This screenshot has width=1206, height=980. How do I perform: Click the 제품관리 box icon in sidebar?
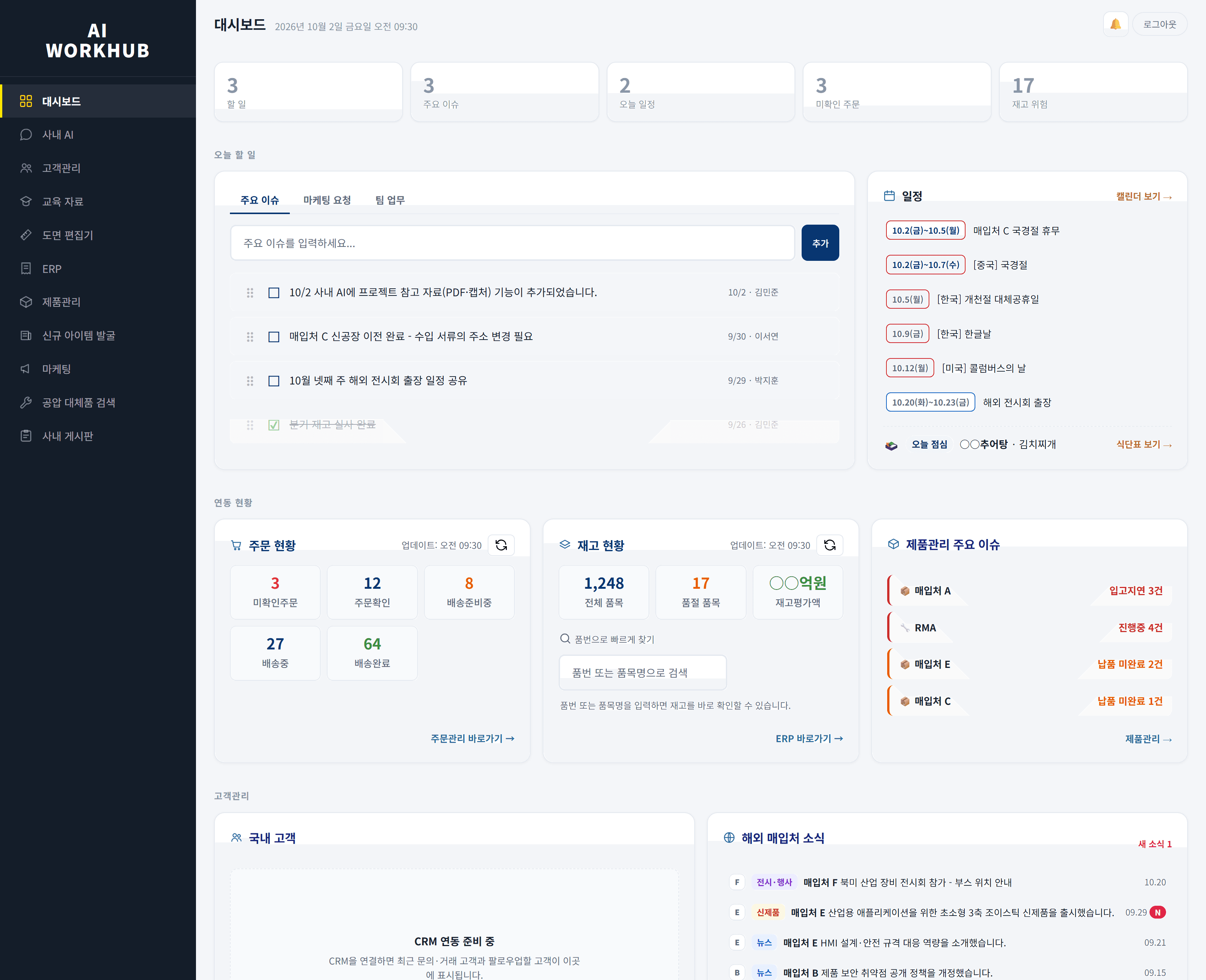[x=26, y=302]
